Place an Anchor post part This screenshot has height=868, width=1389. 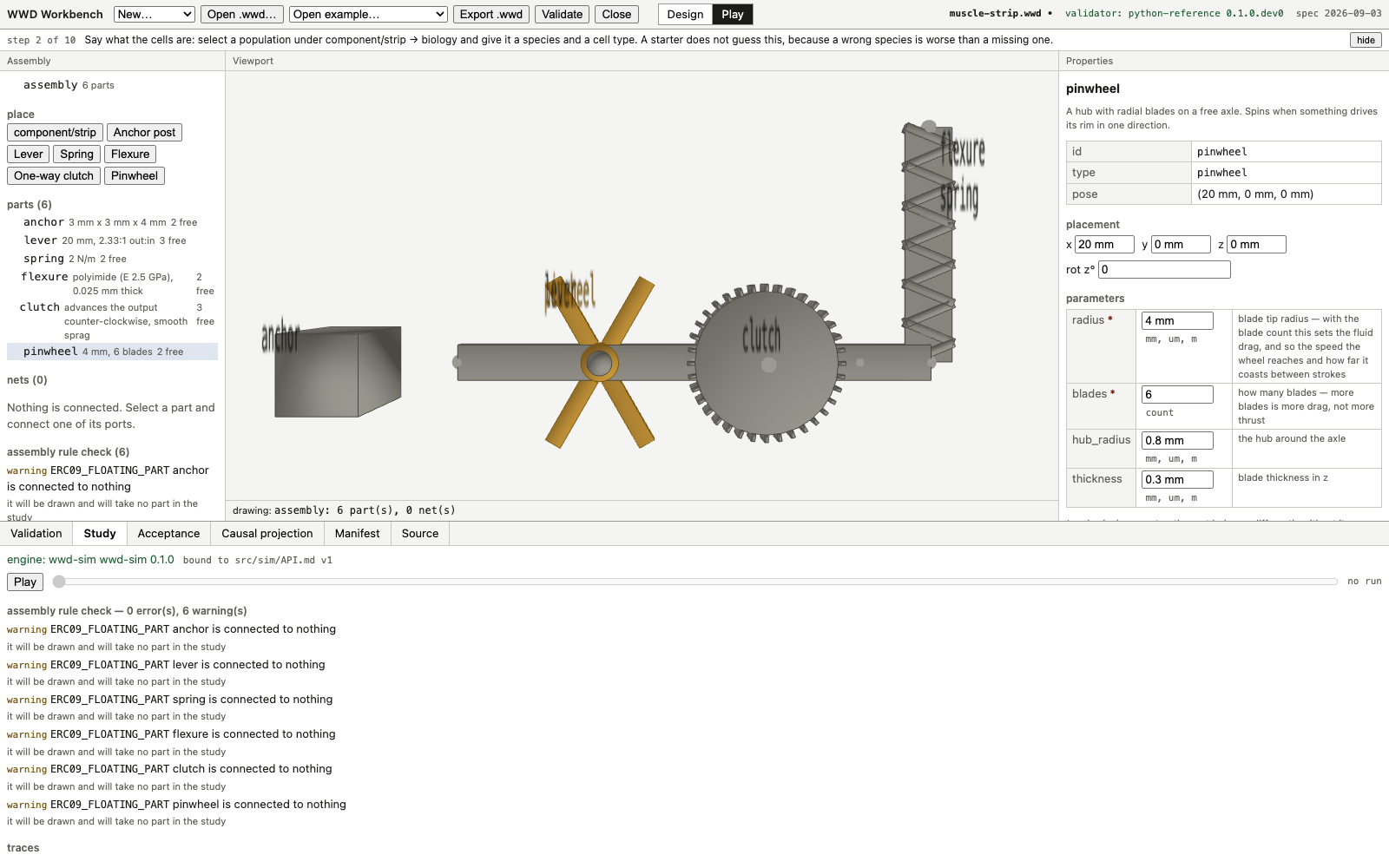point(144,132)
